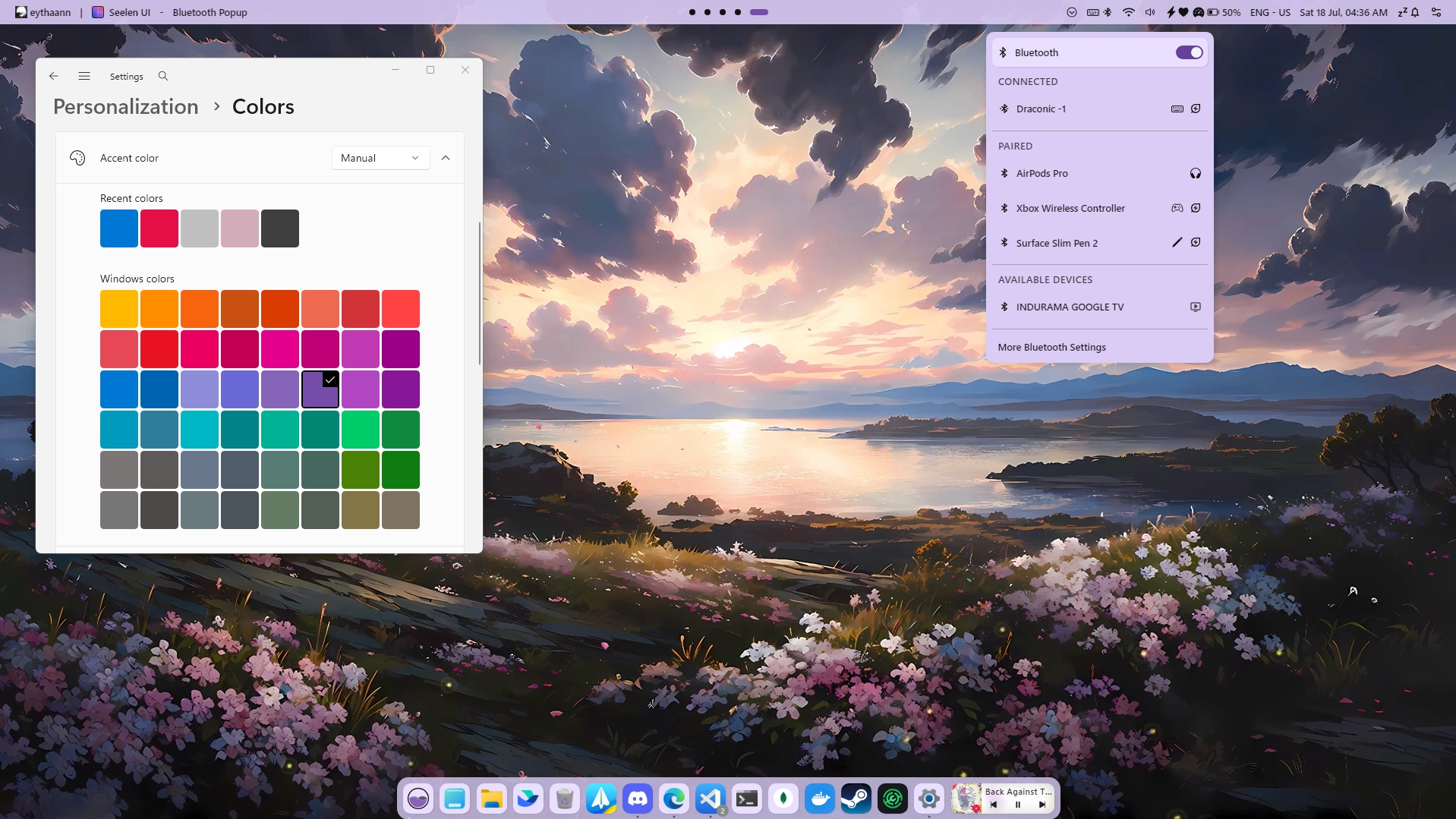Select the Xbox Wireless Controller device
Image resolution: width=1456 pixels, height=819 pixels.
coord(1099,208)
